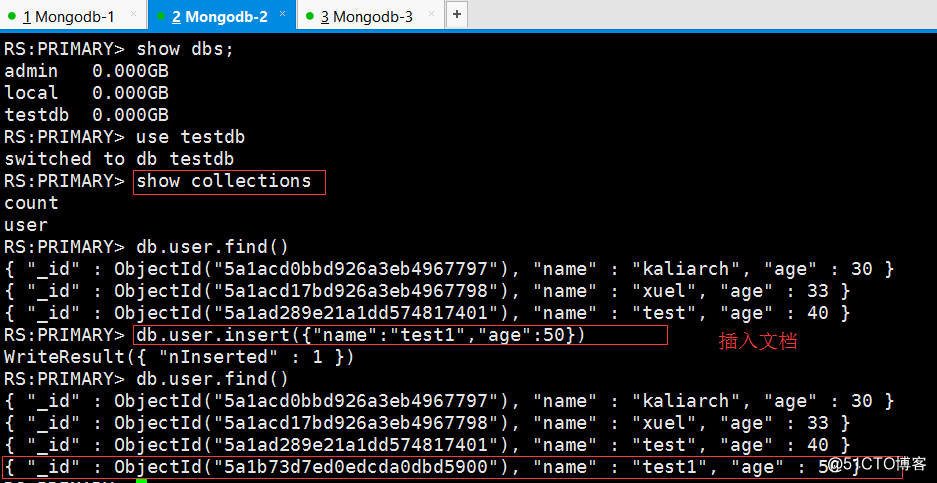Click the 'use testdb' command
The image size is (937, 483).
(191, 137)
